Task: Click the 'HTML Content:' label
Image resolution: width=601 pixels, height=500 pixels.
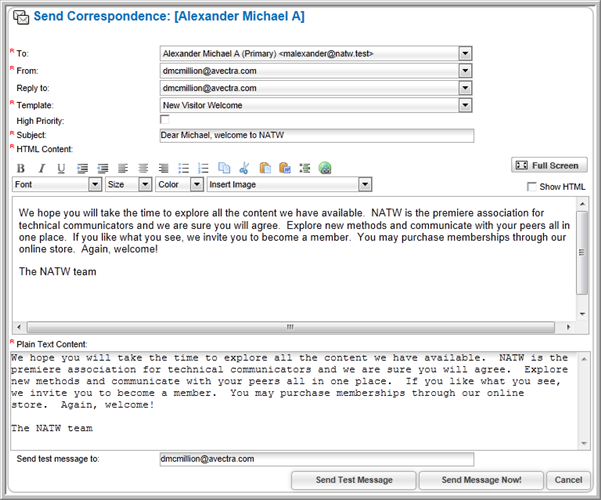Action: point(44,149)
